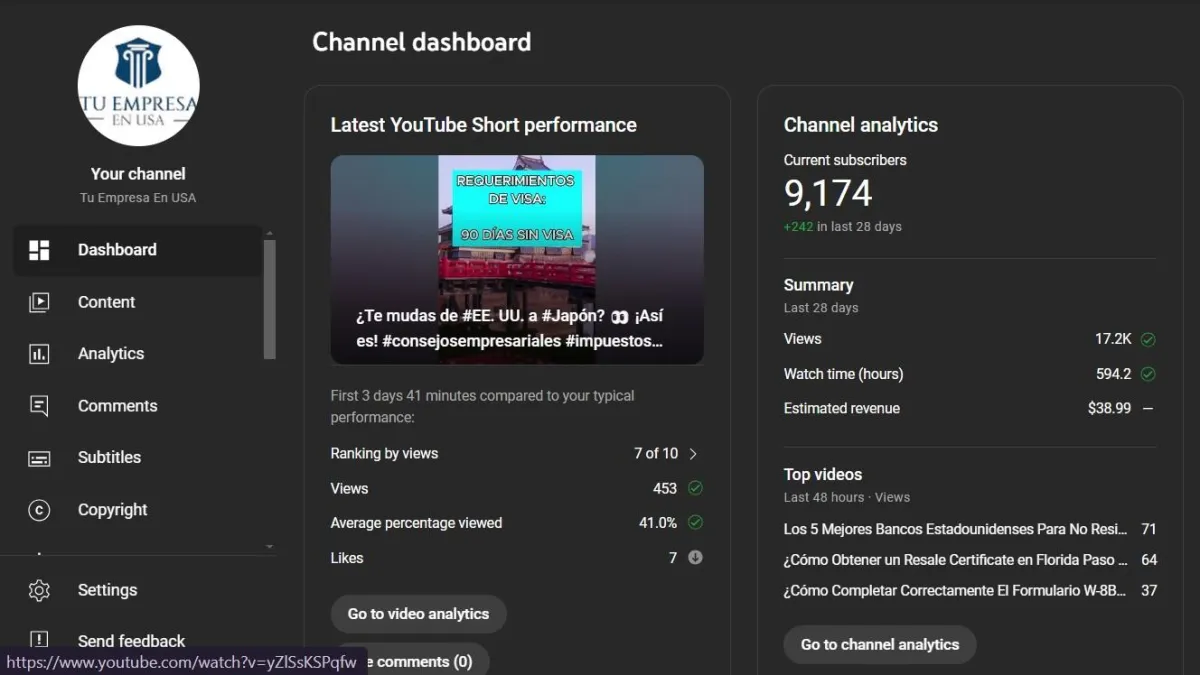This screenshot has width=1200, height=675.
Task: Open the Formulario W-8B video link
Action: tap(955, 591)
